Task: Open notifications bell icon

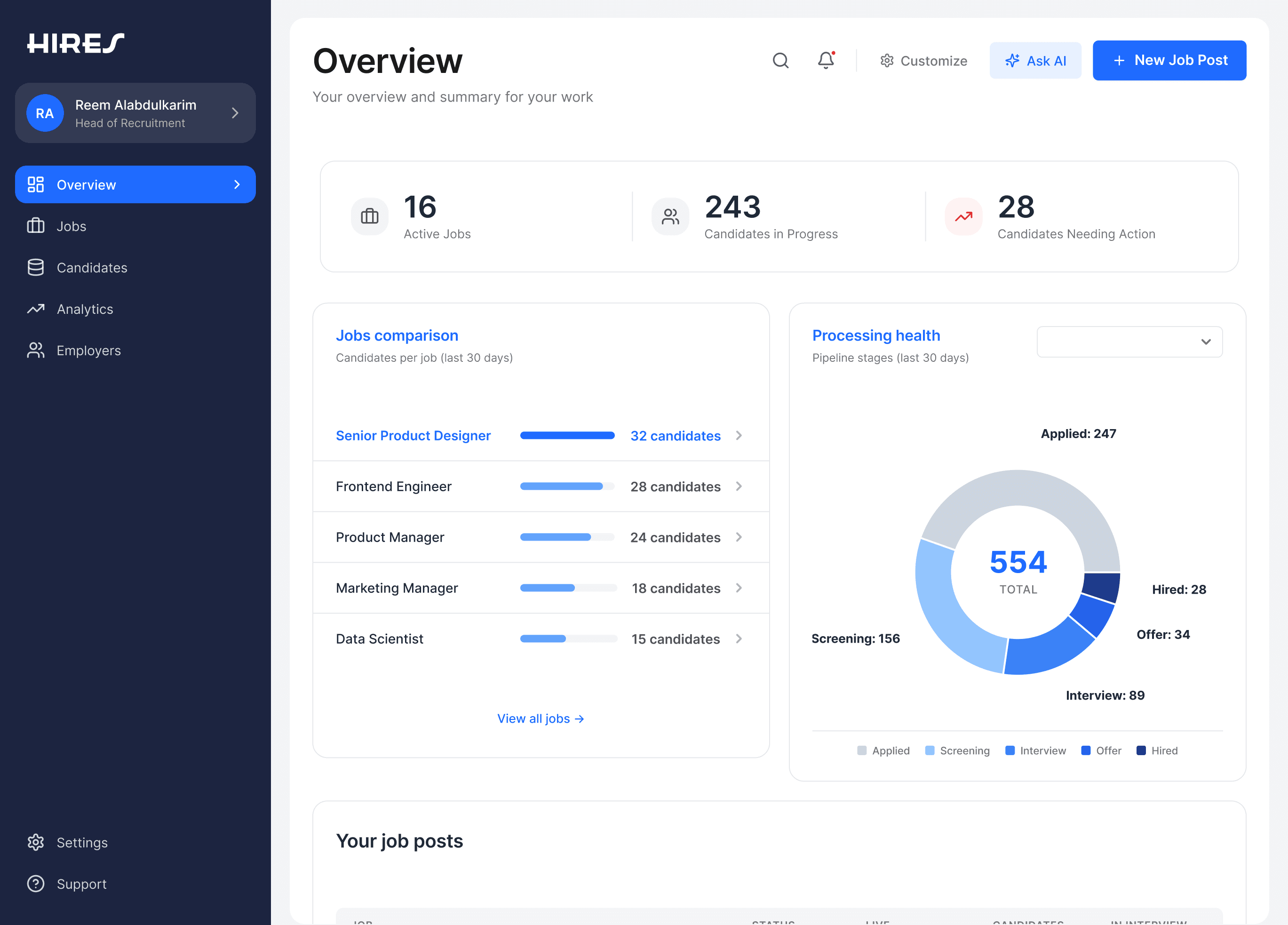Action: 826,60
